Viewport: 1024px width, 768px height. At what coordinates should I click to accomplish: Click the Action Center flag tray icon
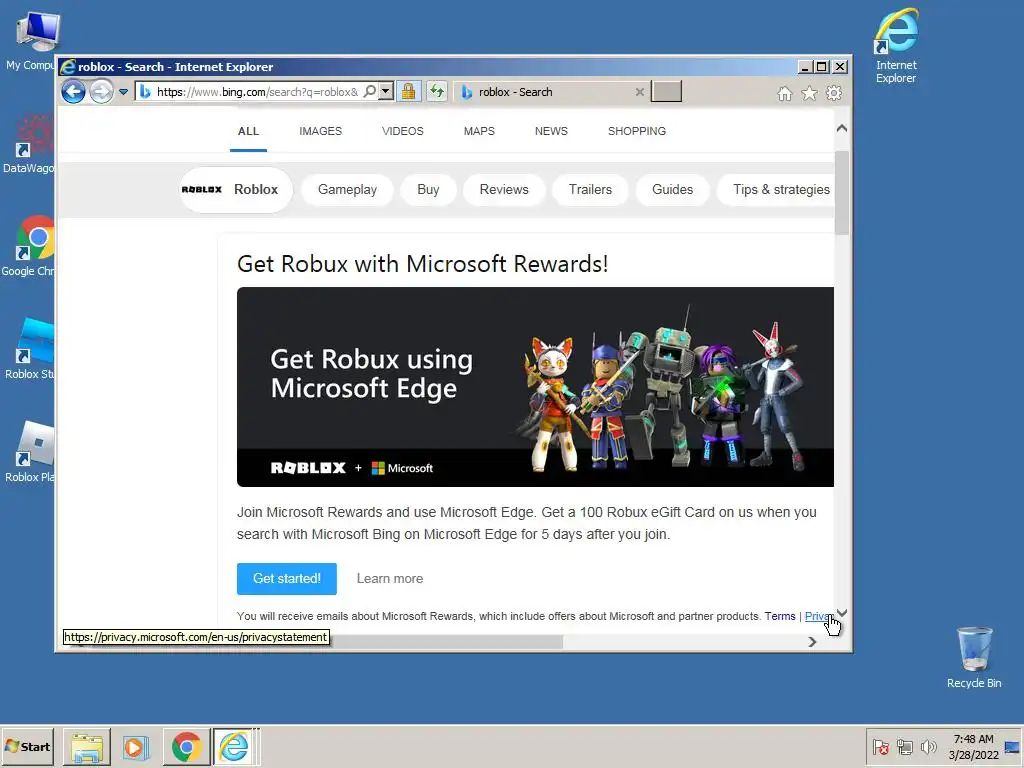coord(880,747)
